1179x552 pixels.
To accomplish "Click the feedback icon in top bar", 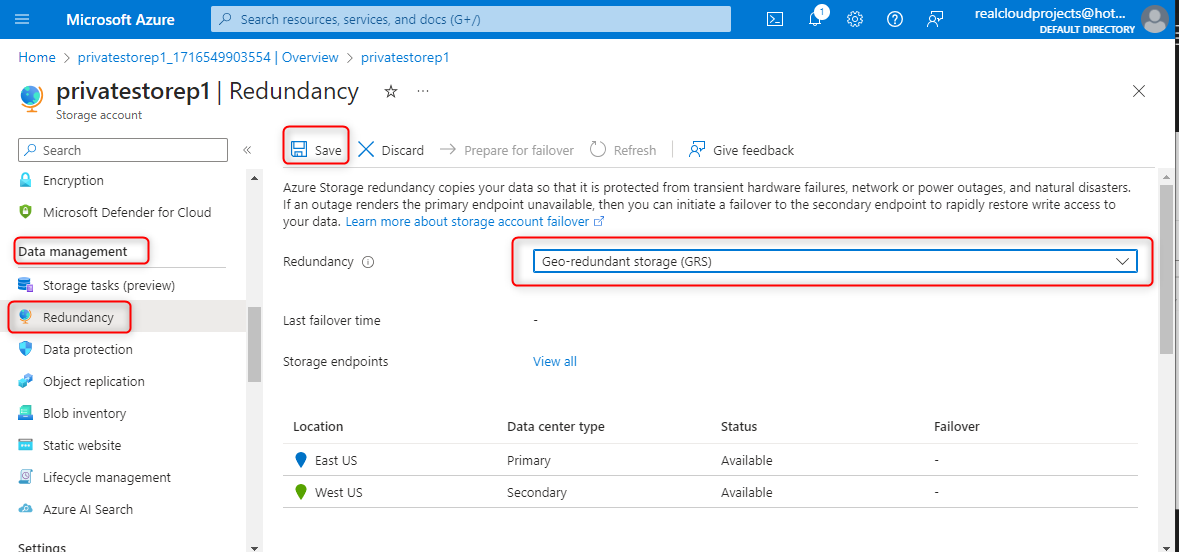I will (x=935, y=19).
